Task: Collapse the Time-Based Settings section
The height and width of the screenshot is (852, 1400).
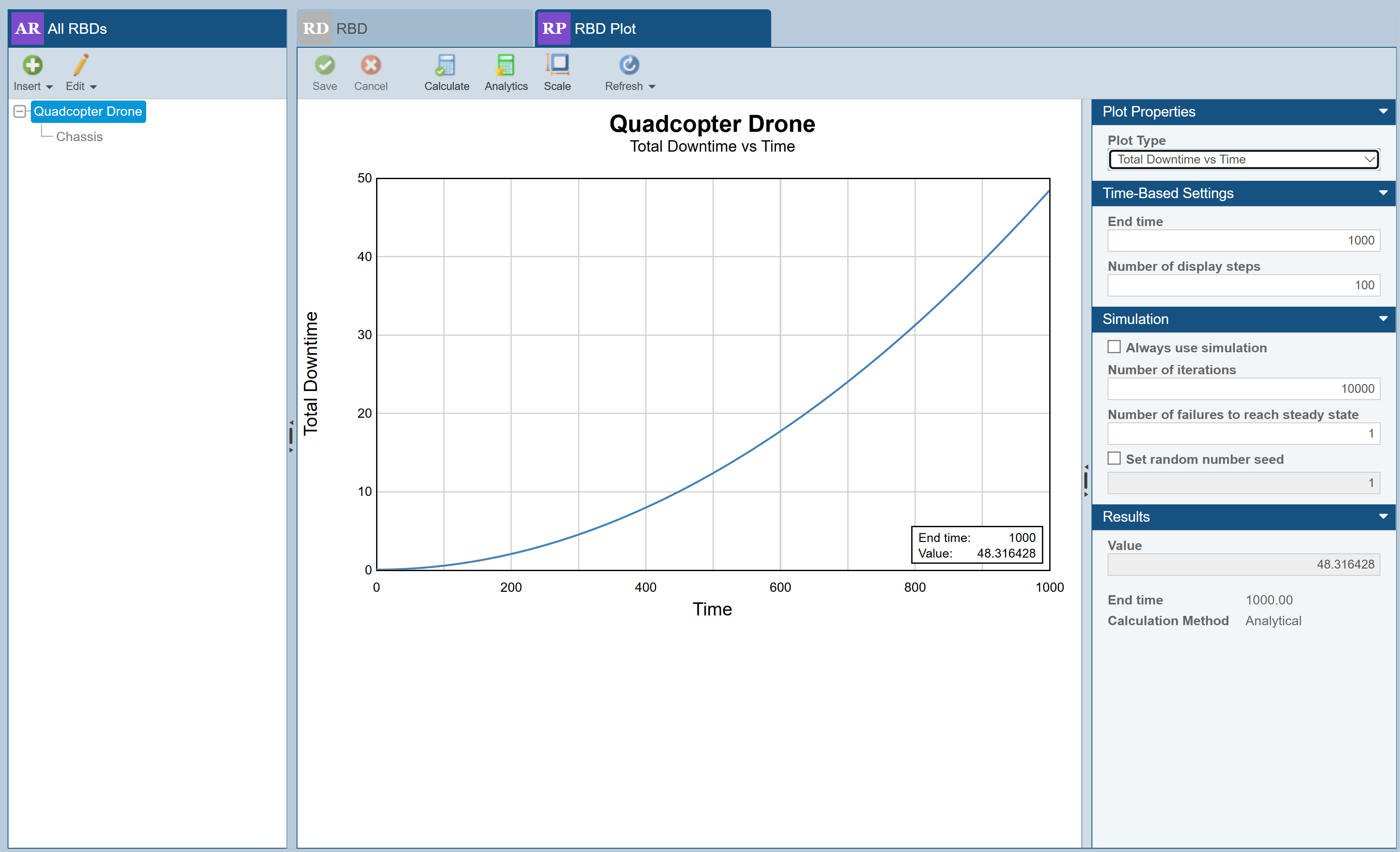Action: pos(1383,193)
